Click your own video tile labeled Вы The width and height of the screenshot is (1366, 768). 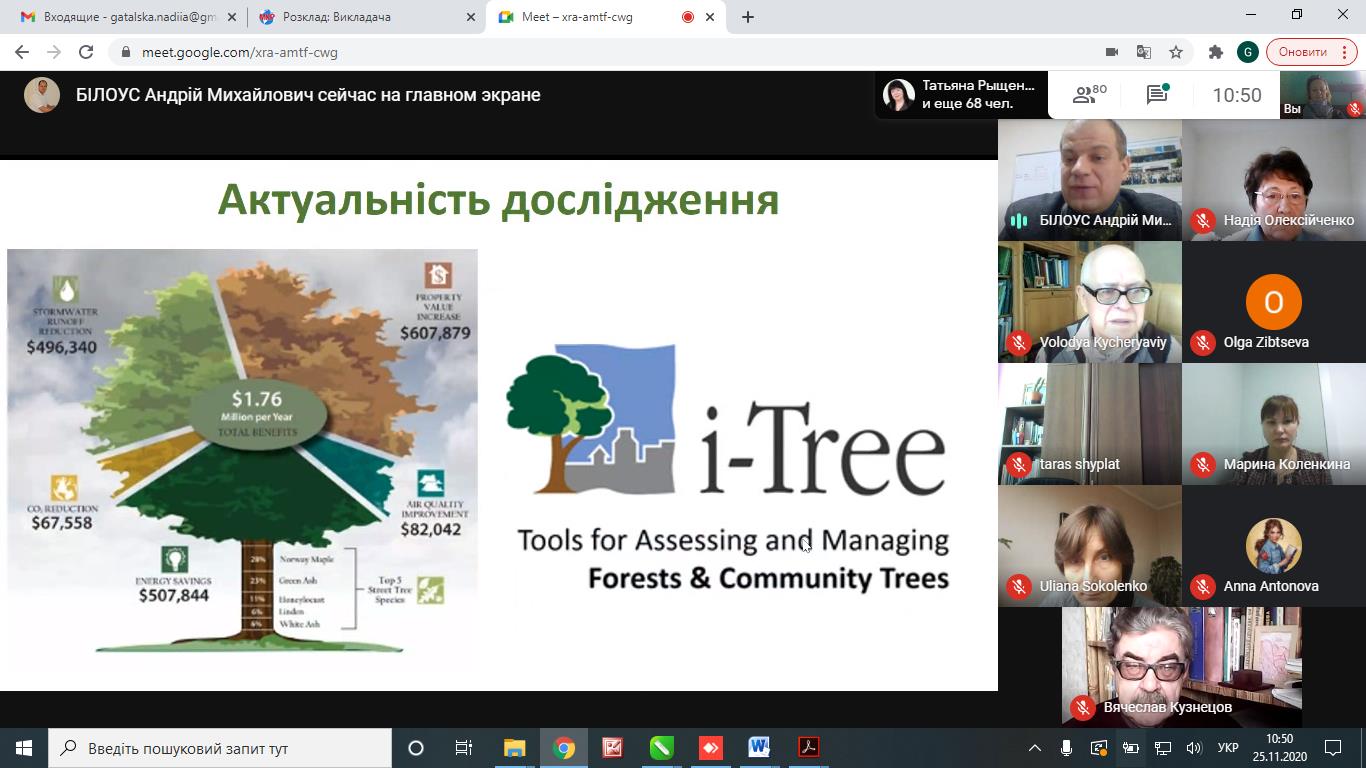1323,95
